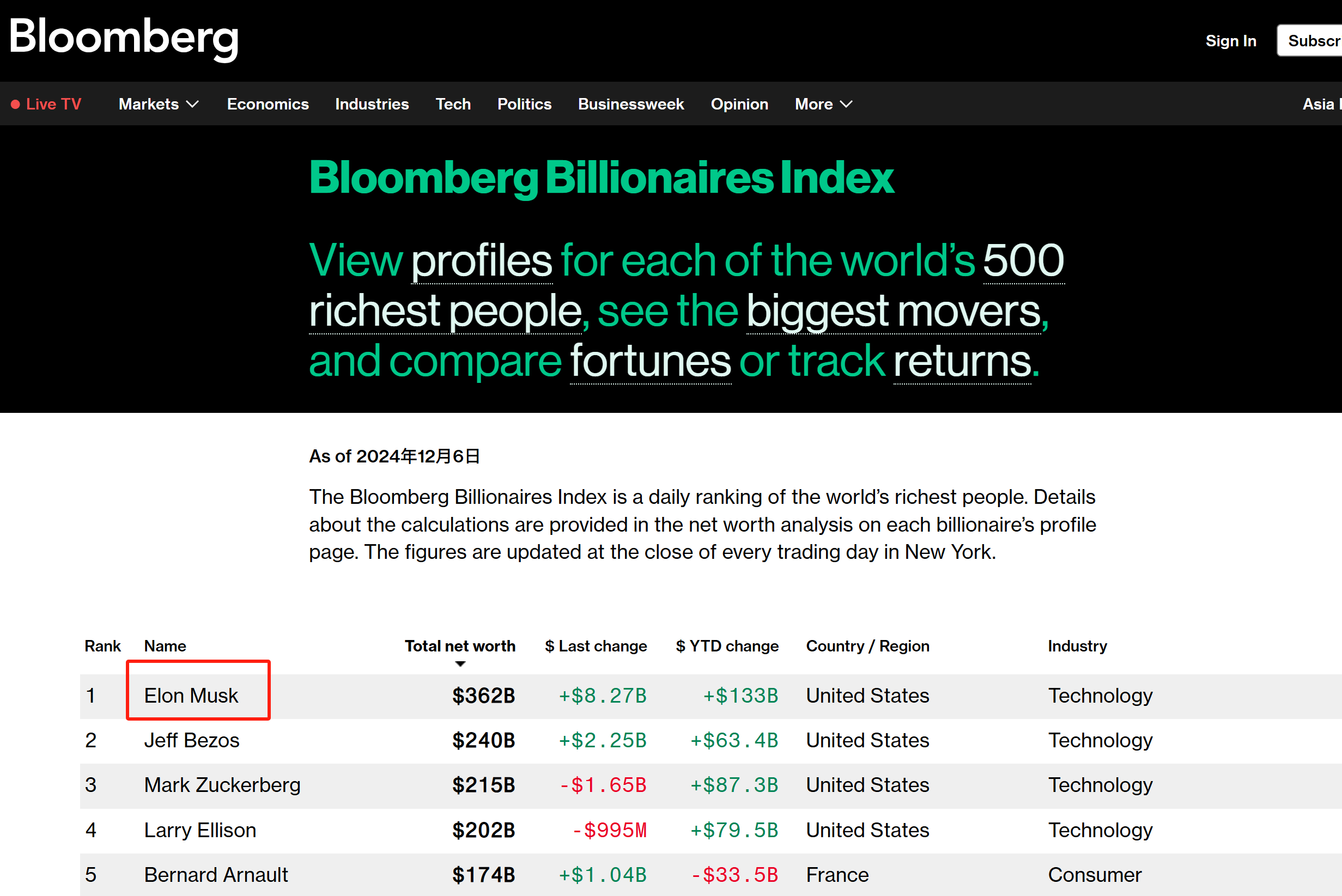Click the Elon Musk profile link
Image resolution: width=1342 pixels, height=896 pixels.
(193, 694)
